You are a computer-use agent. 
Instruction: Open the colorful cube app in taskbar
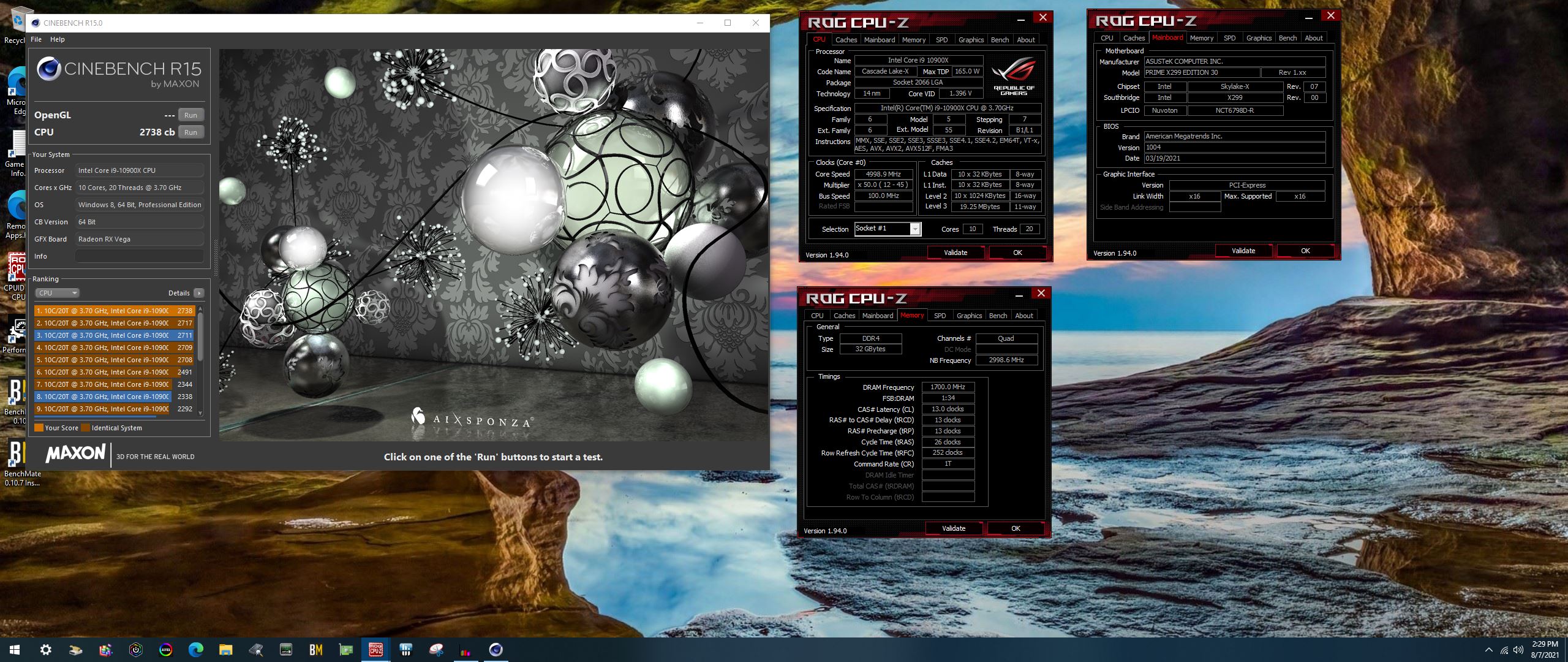(x=106, y=650)
